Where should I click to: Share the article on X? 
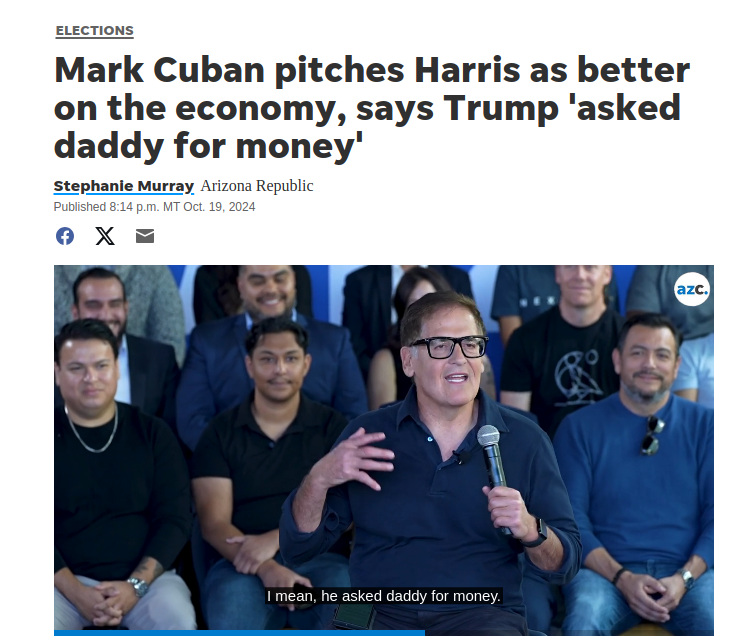coord(105,236)
